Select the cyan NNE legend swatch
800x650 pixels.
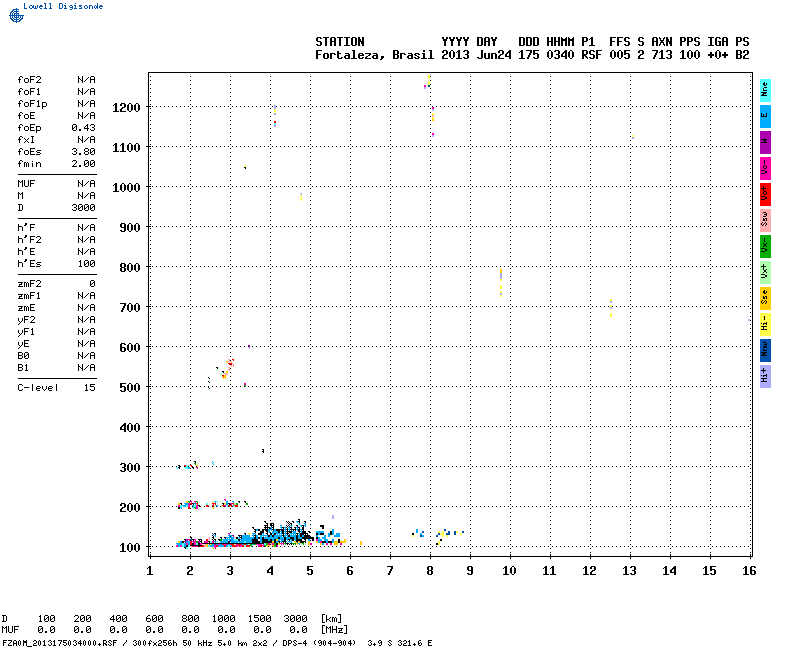765,89
